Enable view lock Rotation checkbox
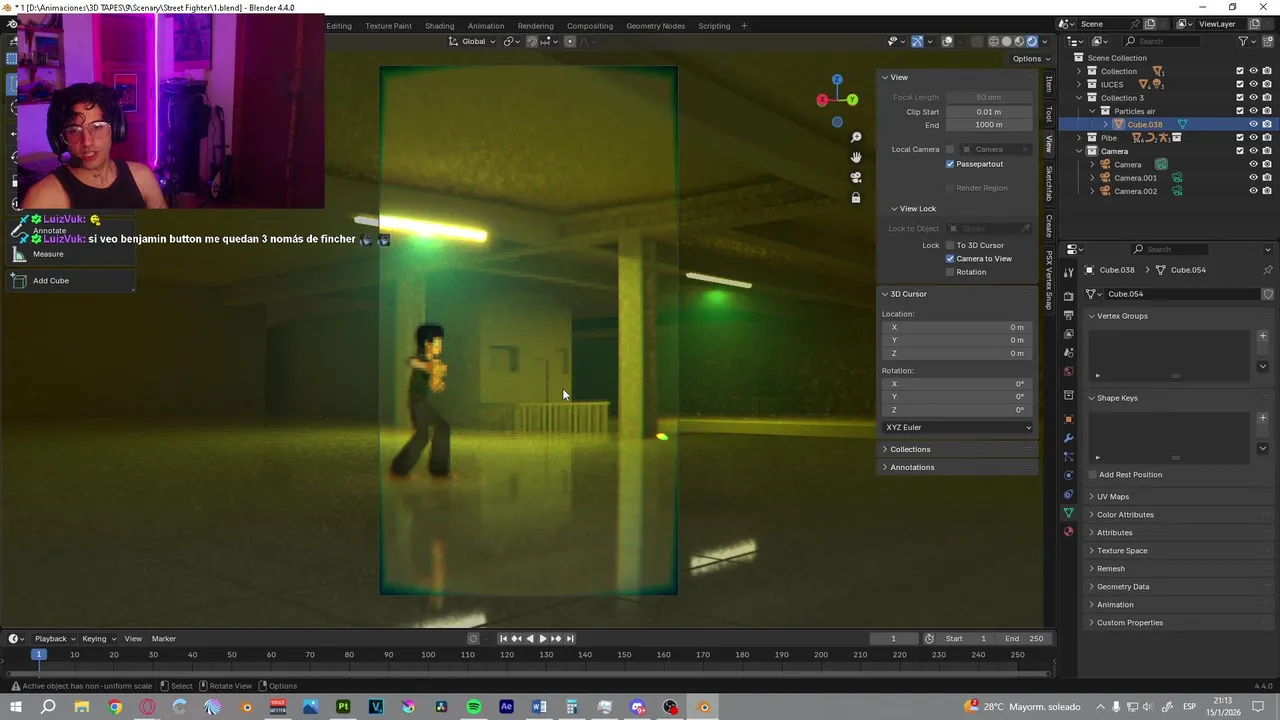 tap(950, 272)
